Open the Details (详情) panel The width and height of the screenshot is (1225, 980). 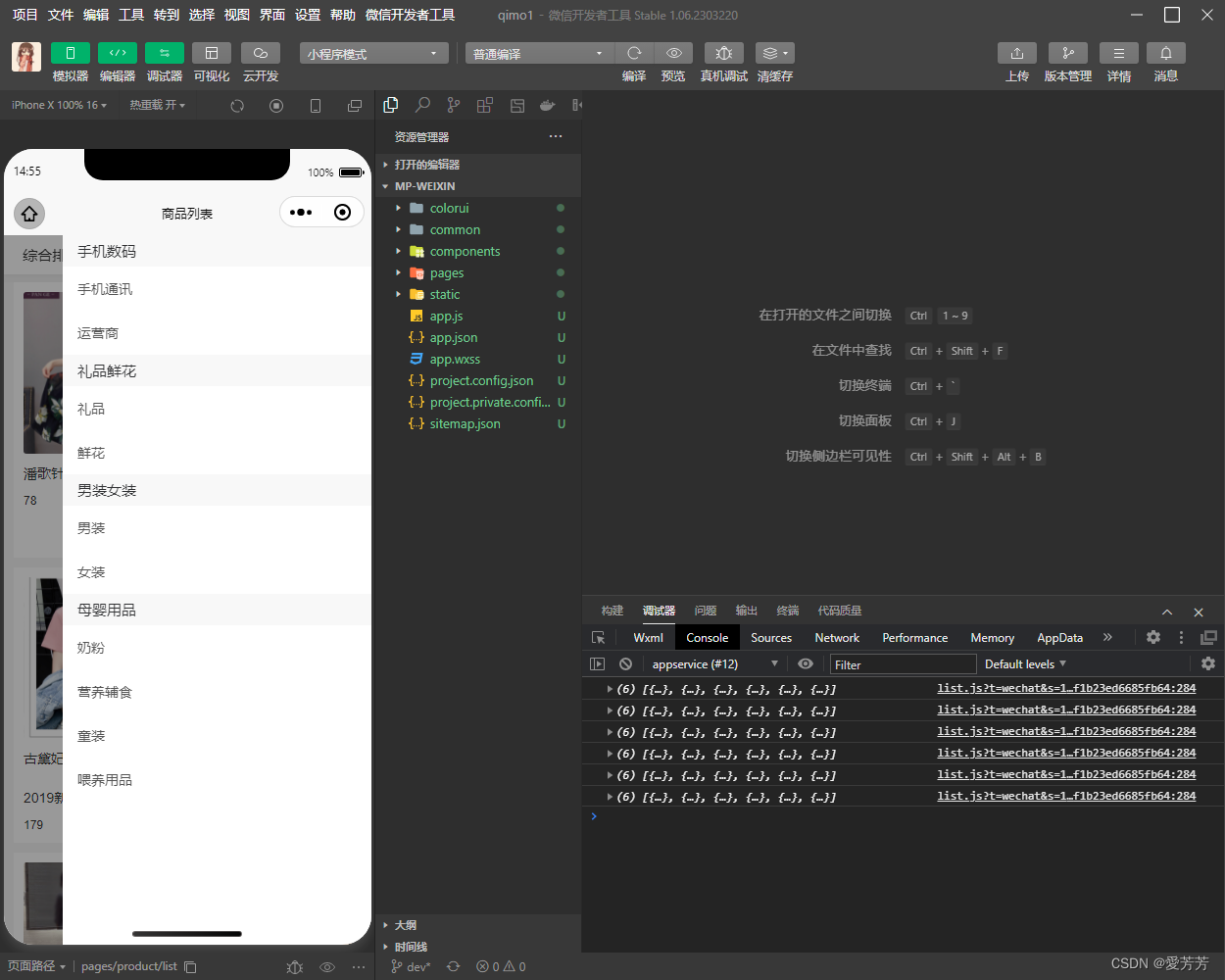pyautogui.click(x=1119, y=53)
